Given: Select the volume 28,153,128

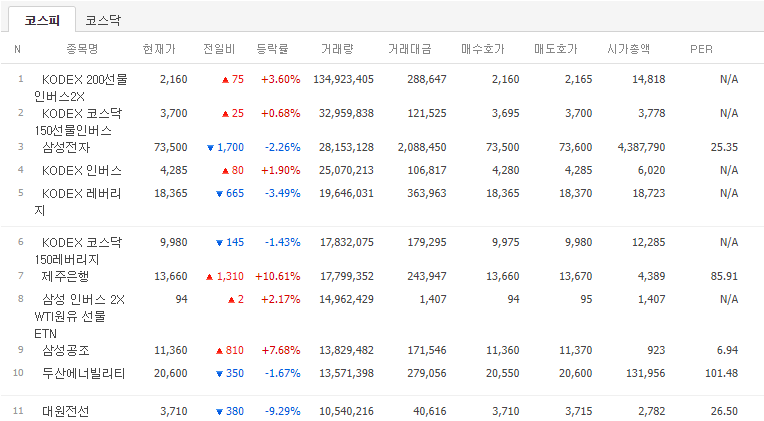Looking at the screenshot, I should coord(346,147).
